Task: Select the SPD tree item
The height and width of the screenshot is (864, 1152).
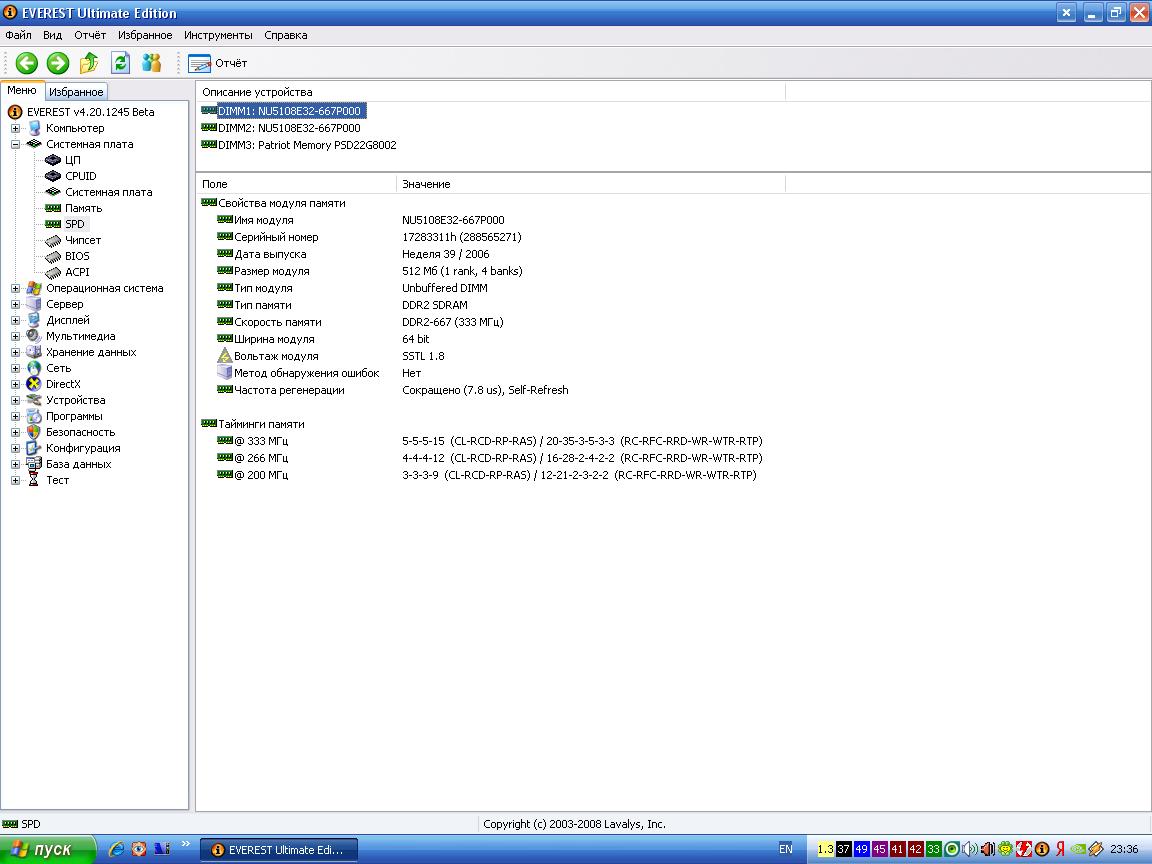Action: point(75,224)
